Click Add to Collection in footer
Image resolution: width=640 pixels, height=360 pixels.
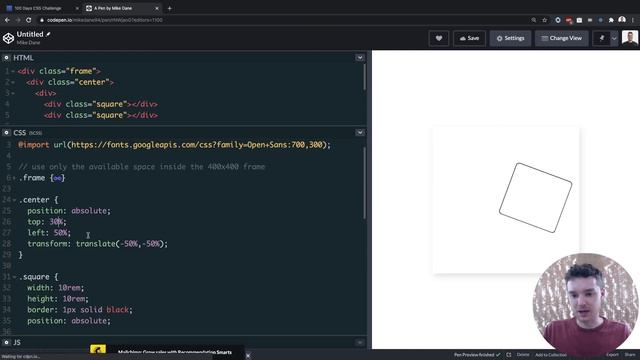(x=551, y=355)
